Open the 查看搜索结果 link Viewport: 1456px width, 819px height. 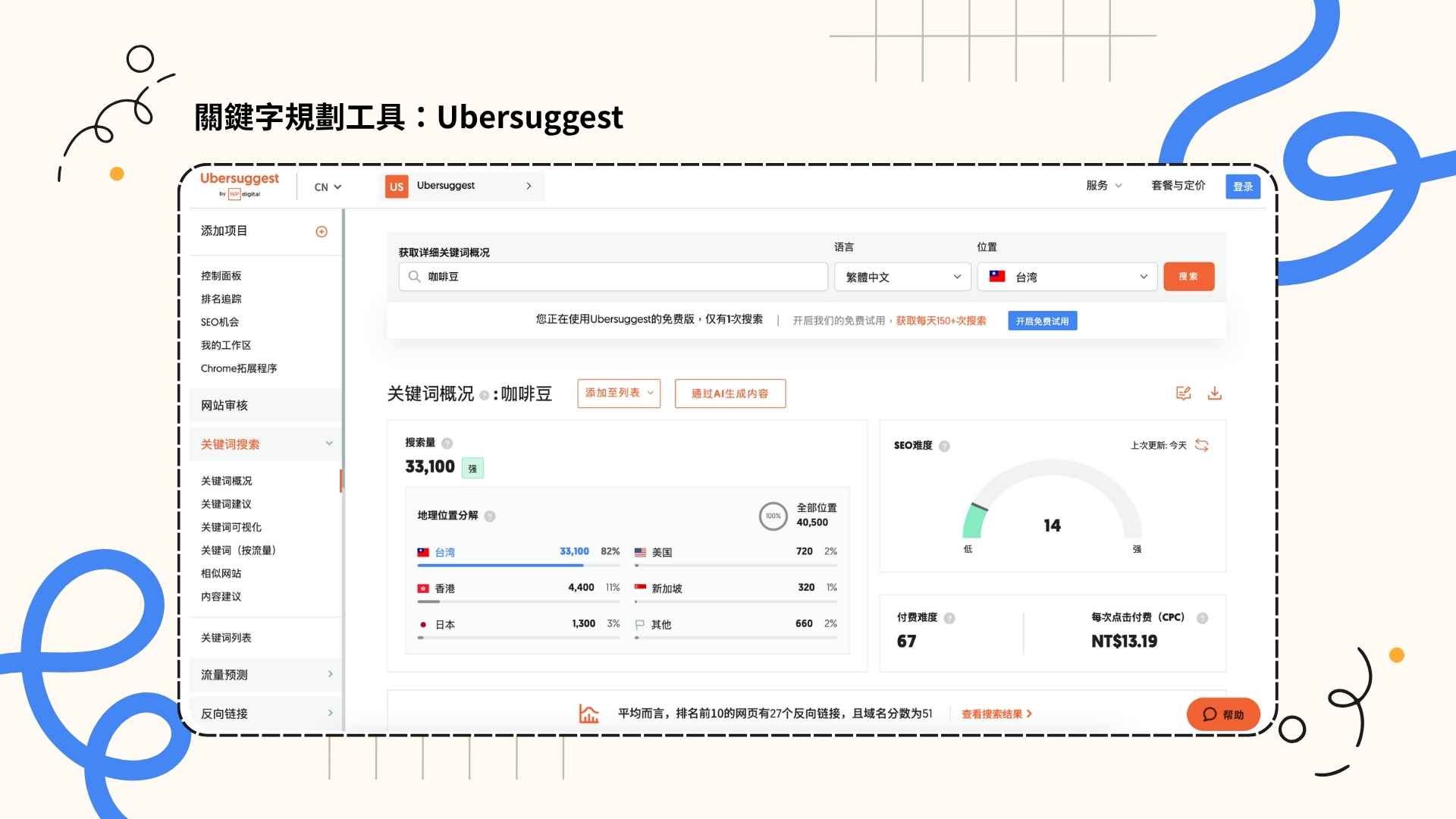point(997,714)
